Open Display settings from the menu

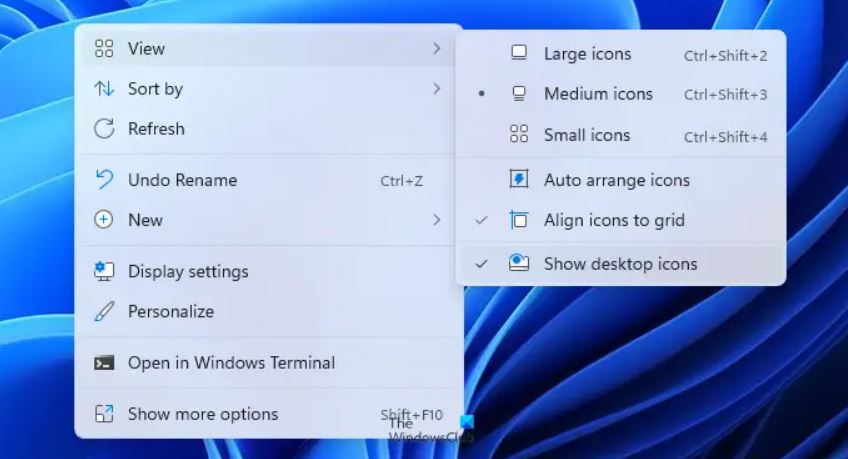click(x=269, y=271)
